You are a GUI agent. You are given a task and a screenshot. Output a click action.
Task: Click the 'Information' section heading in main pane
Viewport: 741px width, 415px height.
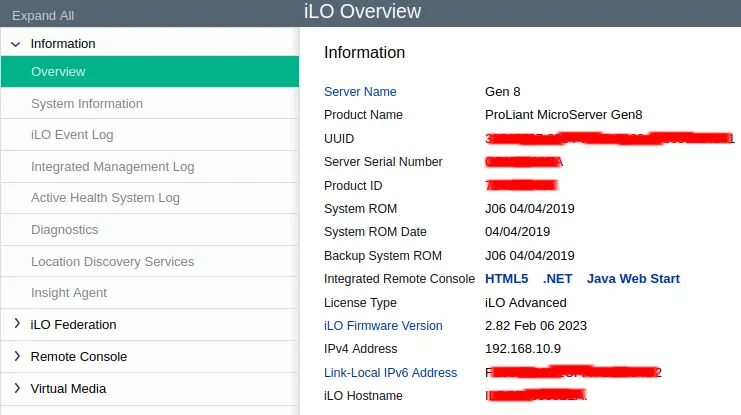[364, 52]
